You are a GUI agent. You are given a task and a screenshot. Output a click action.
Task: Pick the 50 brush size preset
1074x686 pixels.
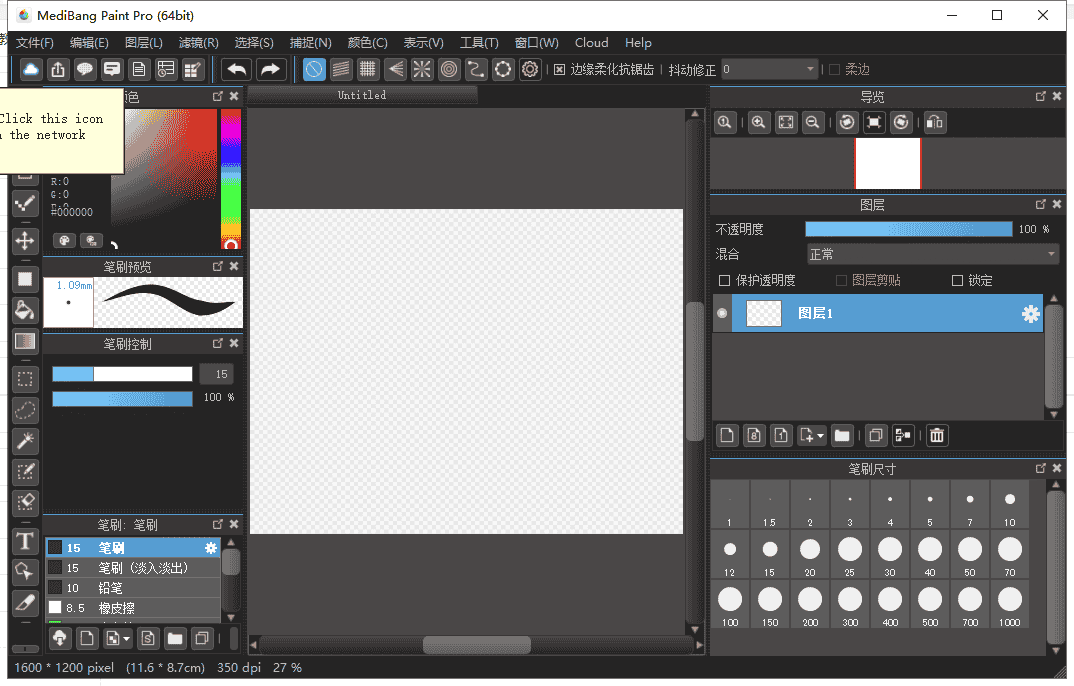coord(970,554)
